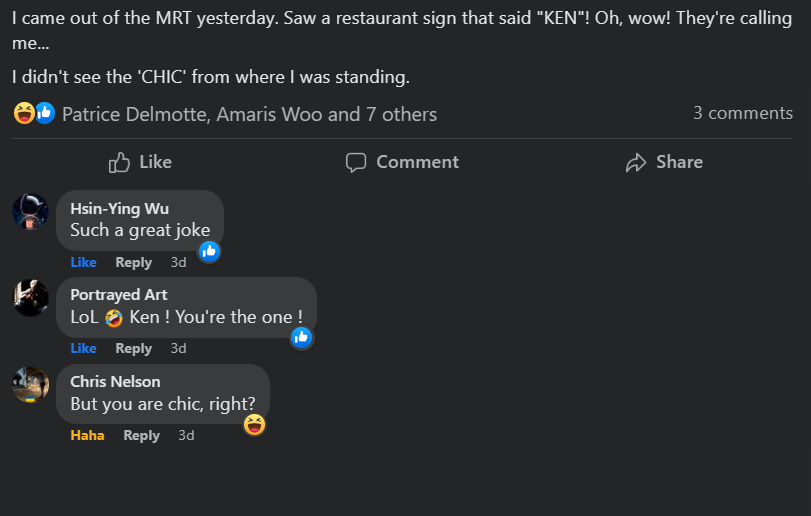Open Hsin-Ying Wu's profile picture
This screenshot has width=811, height=516.
point(31,211)
